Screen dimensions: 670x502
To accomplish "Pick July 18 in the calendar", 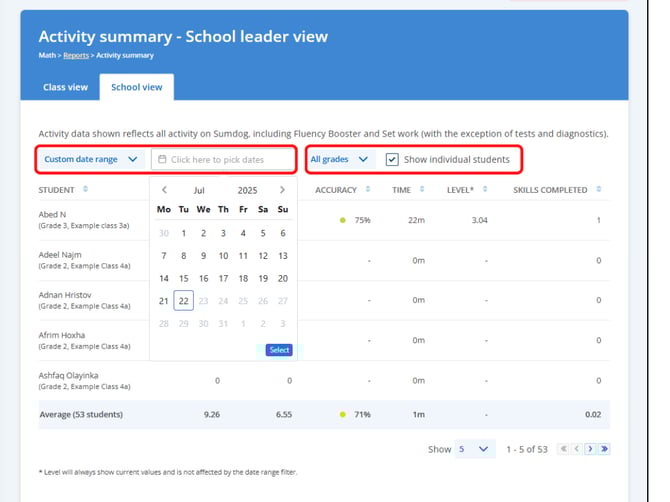I will tap(243, 279).
